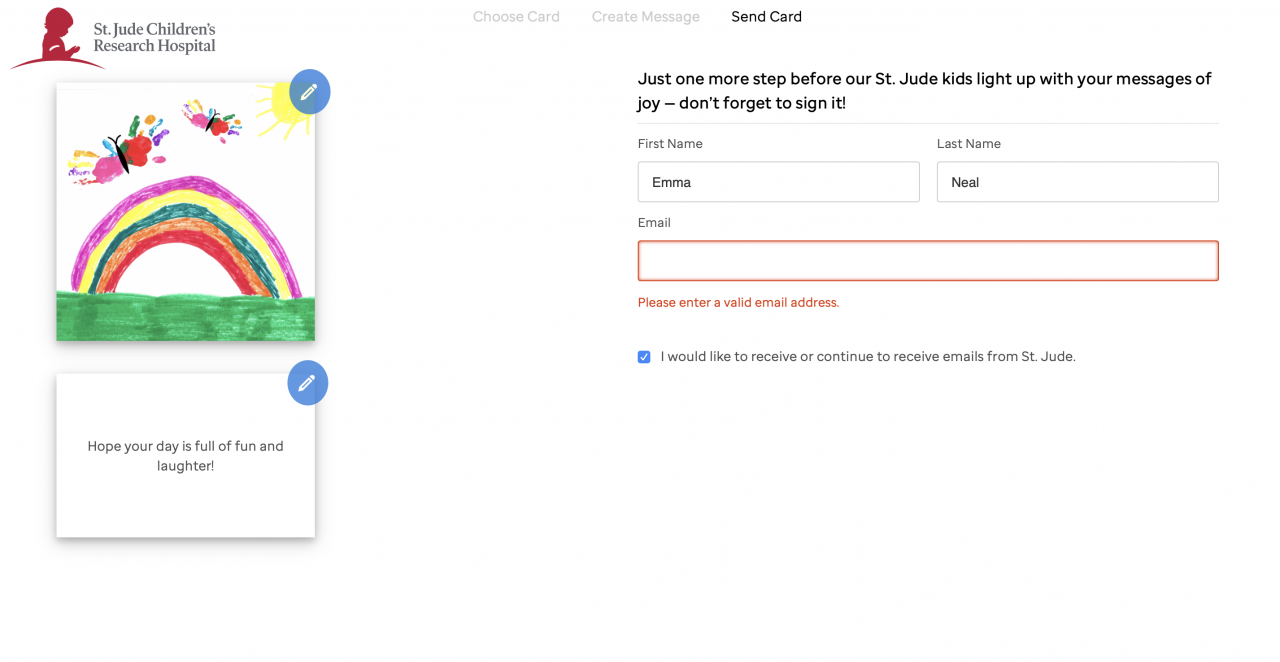The width and height of the screenshot is (1280, 662).
Task: Click the First Name label
Action: [670, 144]
